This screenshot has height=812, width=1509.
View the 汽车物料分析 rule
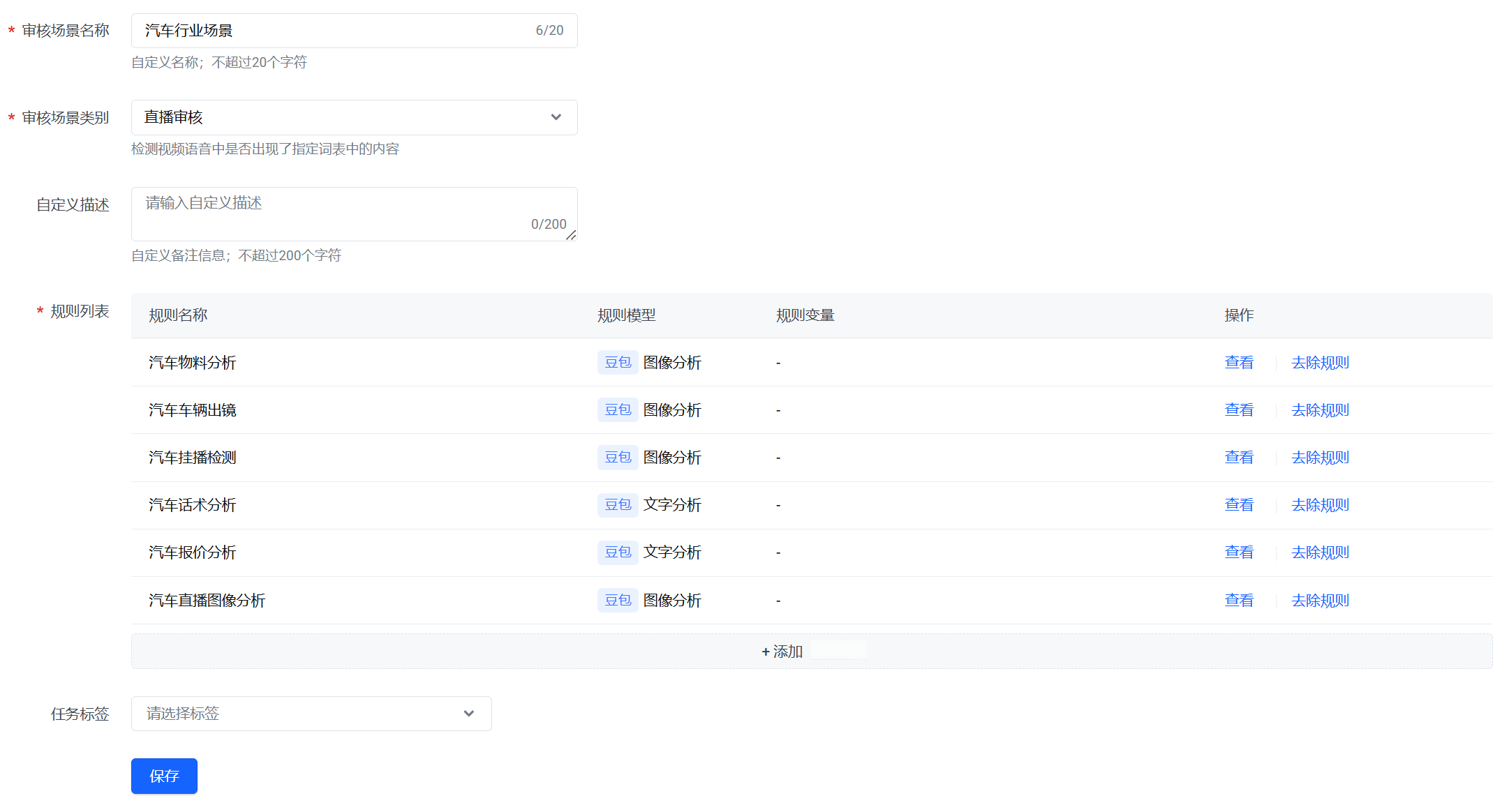tap(1239, 363)
